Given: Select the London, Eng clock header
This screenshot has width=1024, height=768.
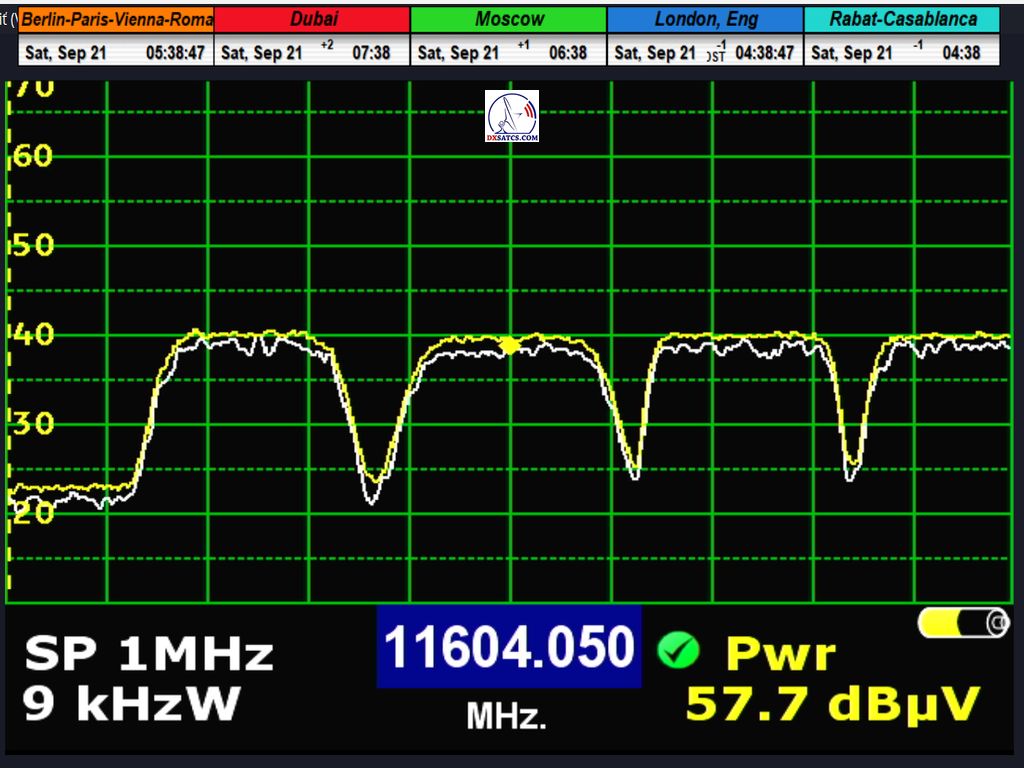Looking at the screenshot, I should pos(705,20).
